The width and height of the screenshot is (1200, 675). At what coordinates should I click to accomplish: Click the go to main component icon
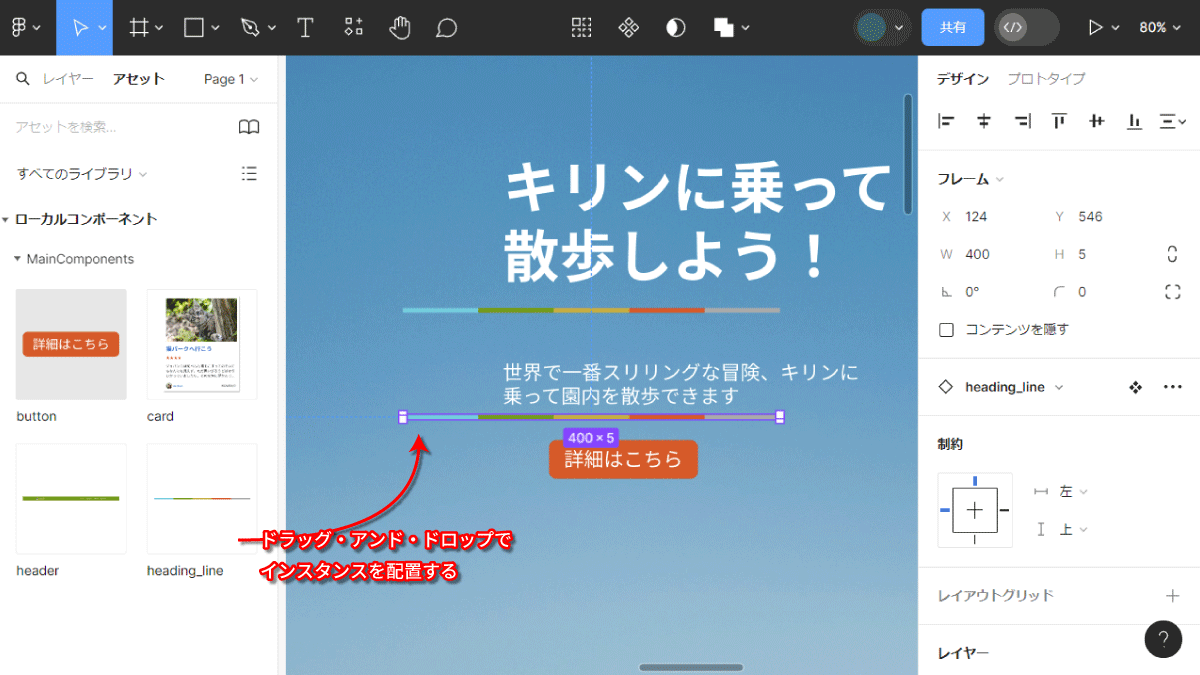point(1135,387)
